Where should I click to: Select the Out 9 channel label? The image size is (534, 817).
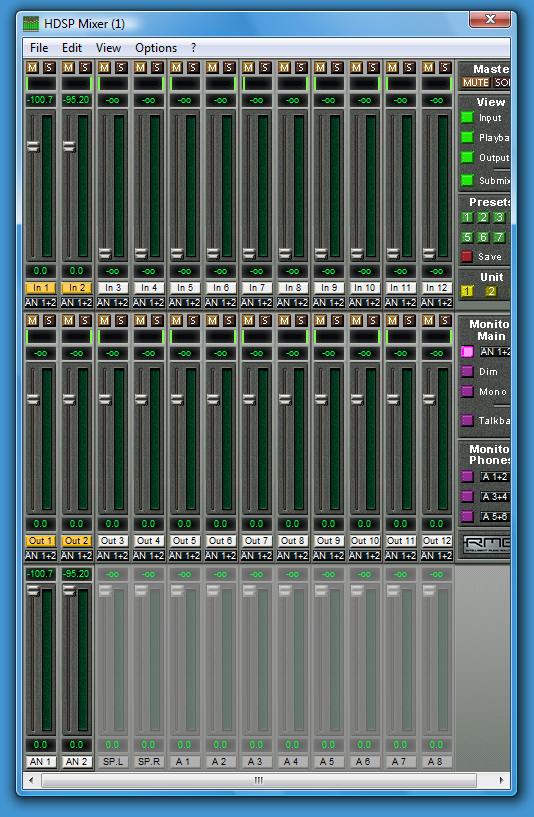(328, 540)
